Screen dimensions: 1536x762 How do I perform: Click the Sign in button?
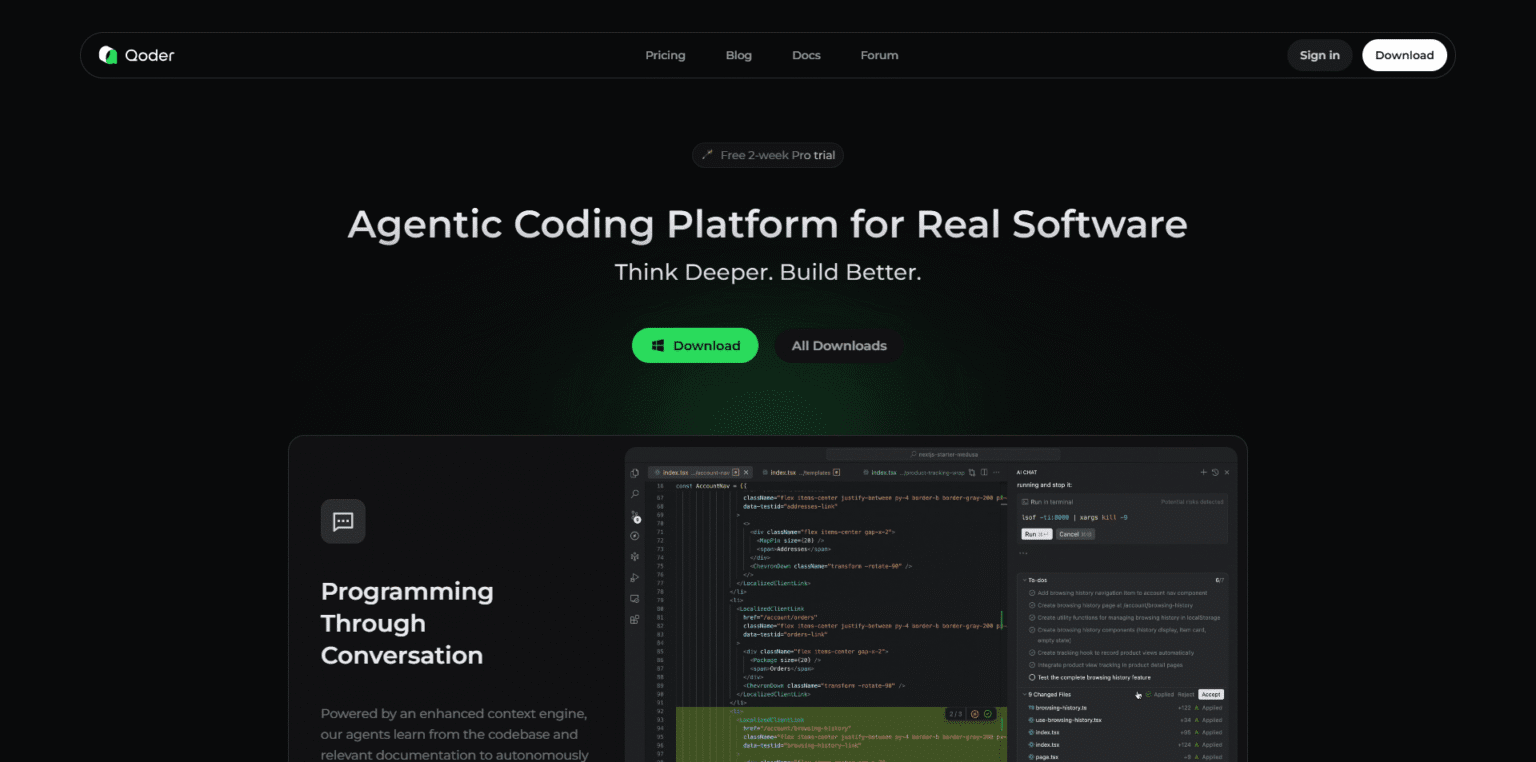[x=1319, y=55]
